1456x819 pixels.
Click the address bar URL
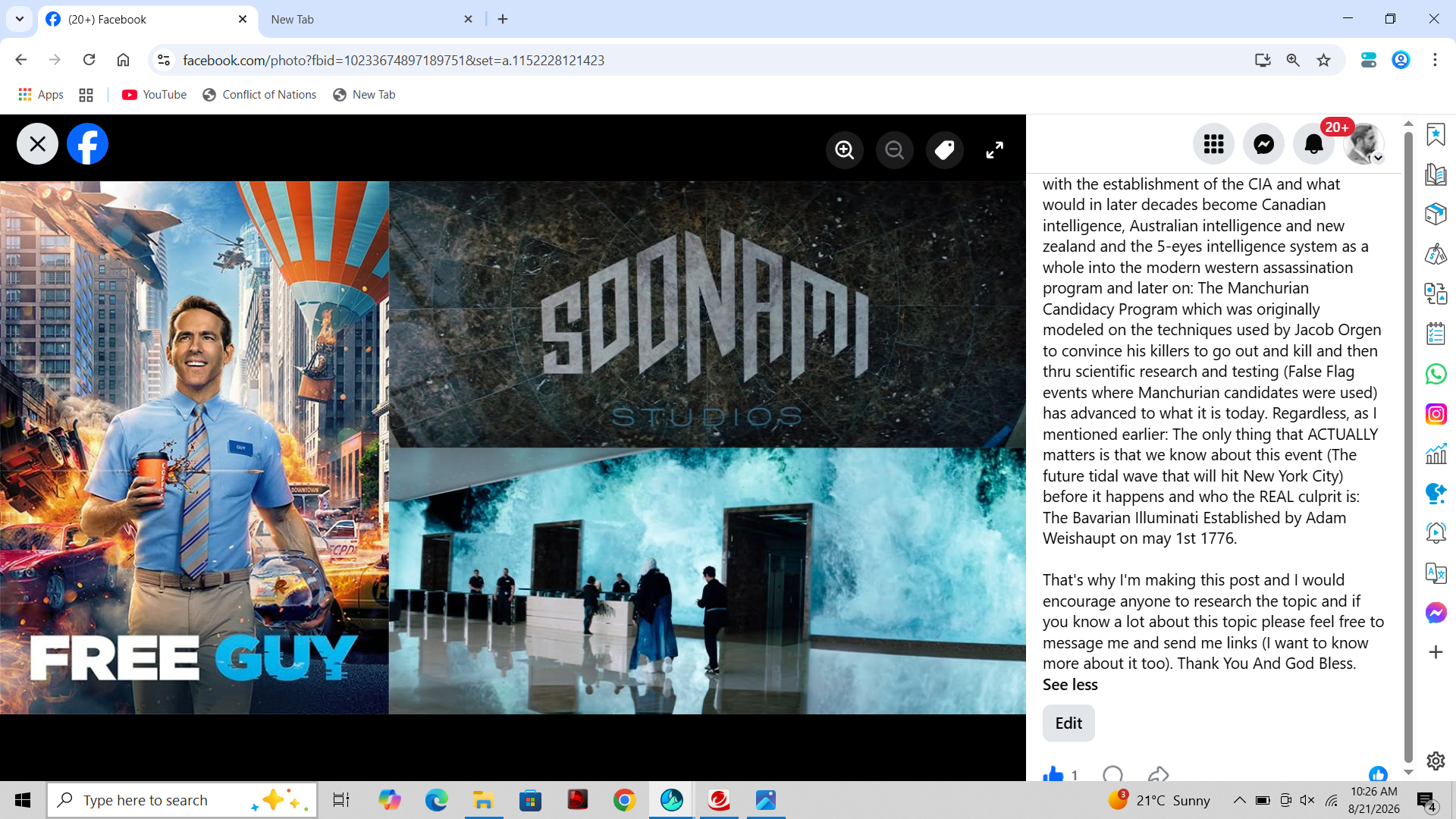(x=394, y=60)
